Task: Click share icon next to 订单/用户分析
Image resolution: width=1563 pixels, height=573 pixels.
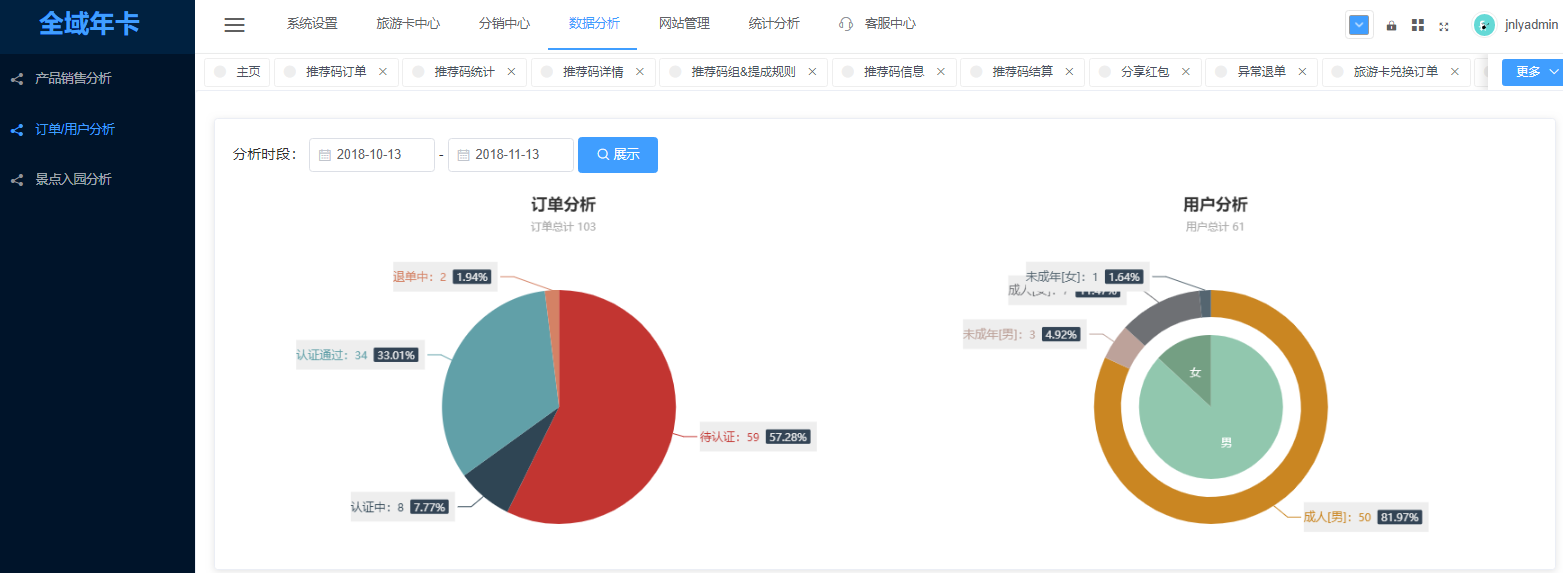Action: pyautogui.click(x=16, y=129)
